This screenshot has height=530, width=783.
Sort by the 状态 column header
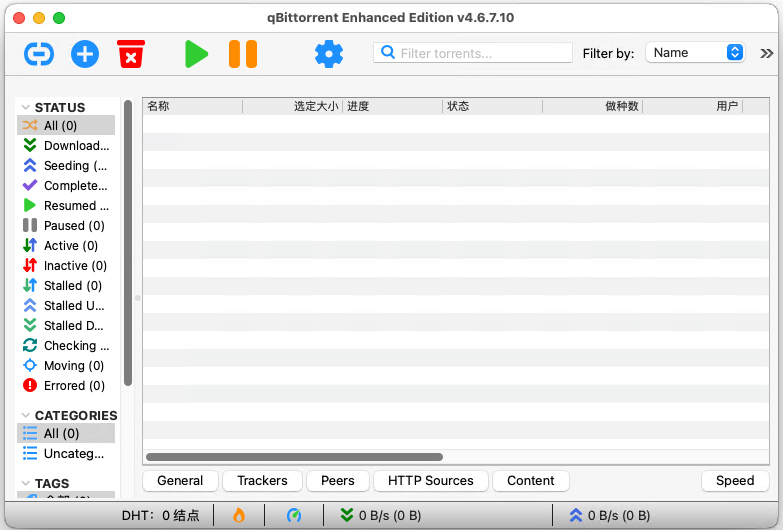tap(492, 106)
